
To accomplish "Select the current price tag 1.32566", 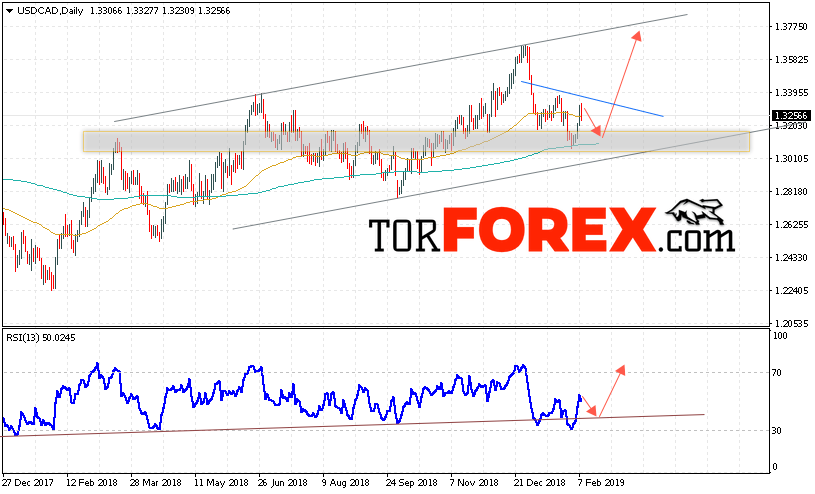I will tap(790, 115).
